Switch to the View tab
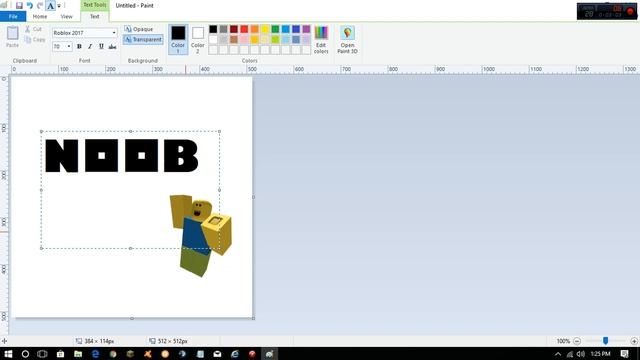The width and height of the screenshot is (640, 360). (x=66, y=16)
